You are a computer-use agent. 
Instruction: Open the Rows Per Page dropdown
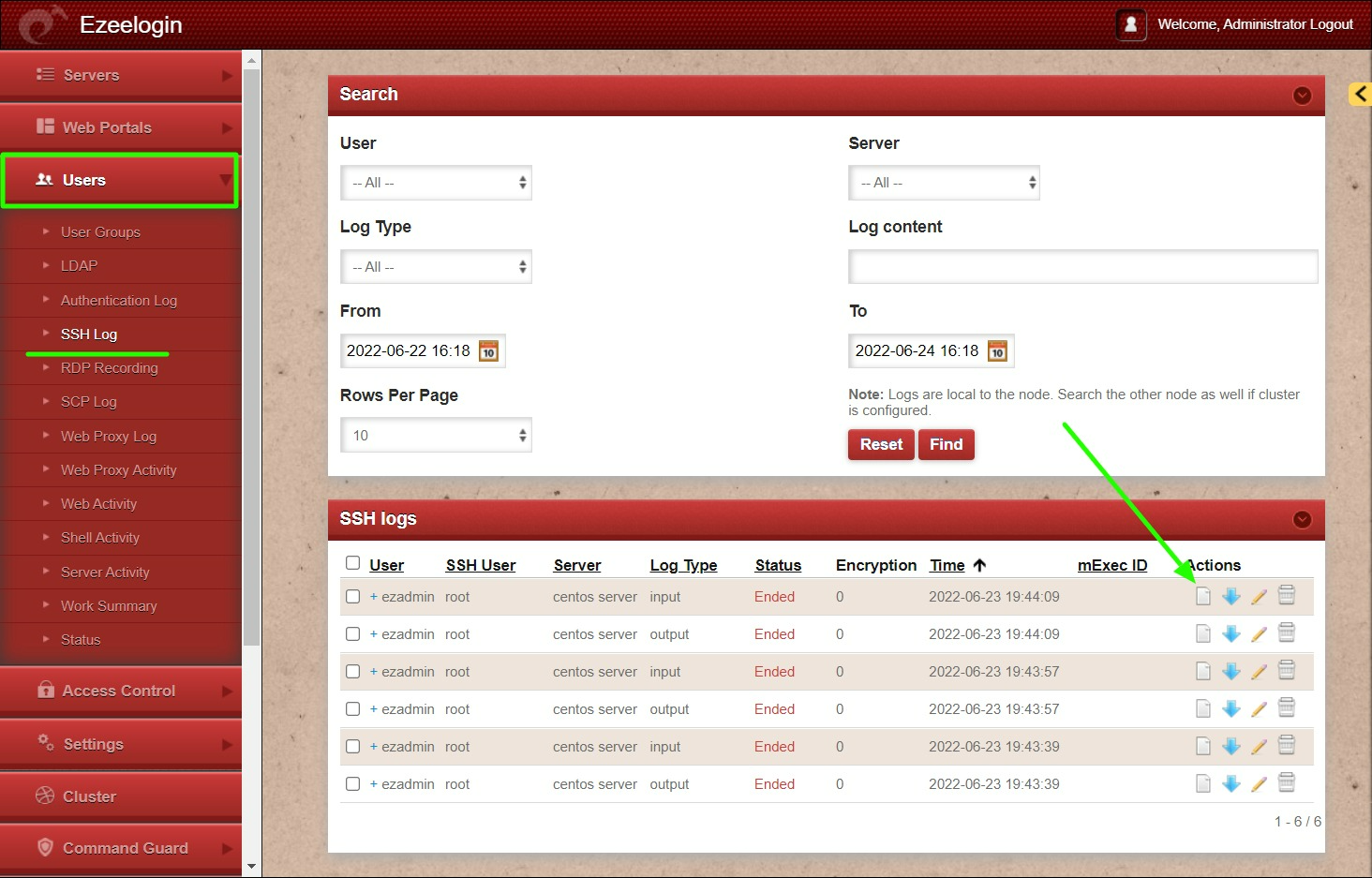point(436,435)
